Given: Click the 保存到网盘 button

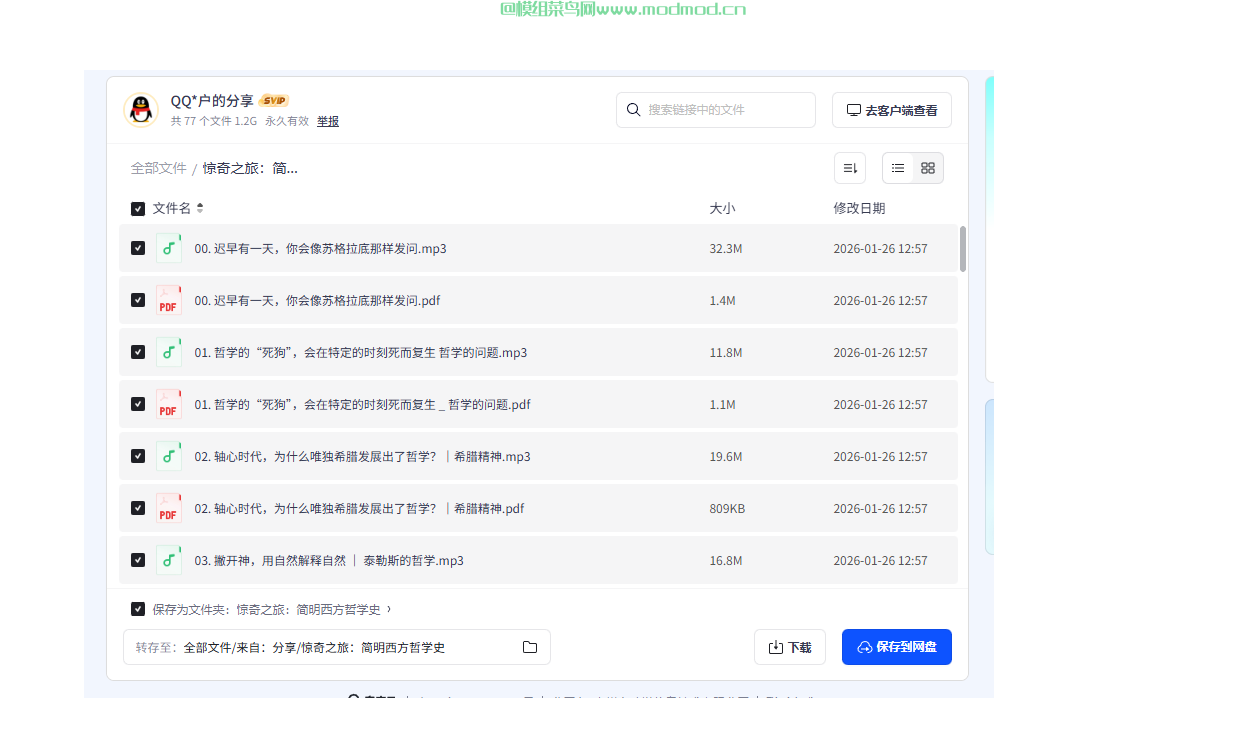Looking at the screenshot, I should click(x=896, y=647).
